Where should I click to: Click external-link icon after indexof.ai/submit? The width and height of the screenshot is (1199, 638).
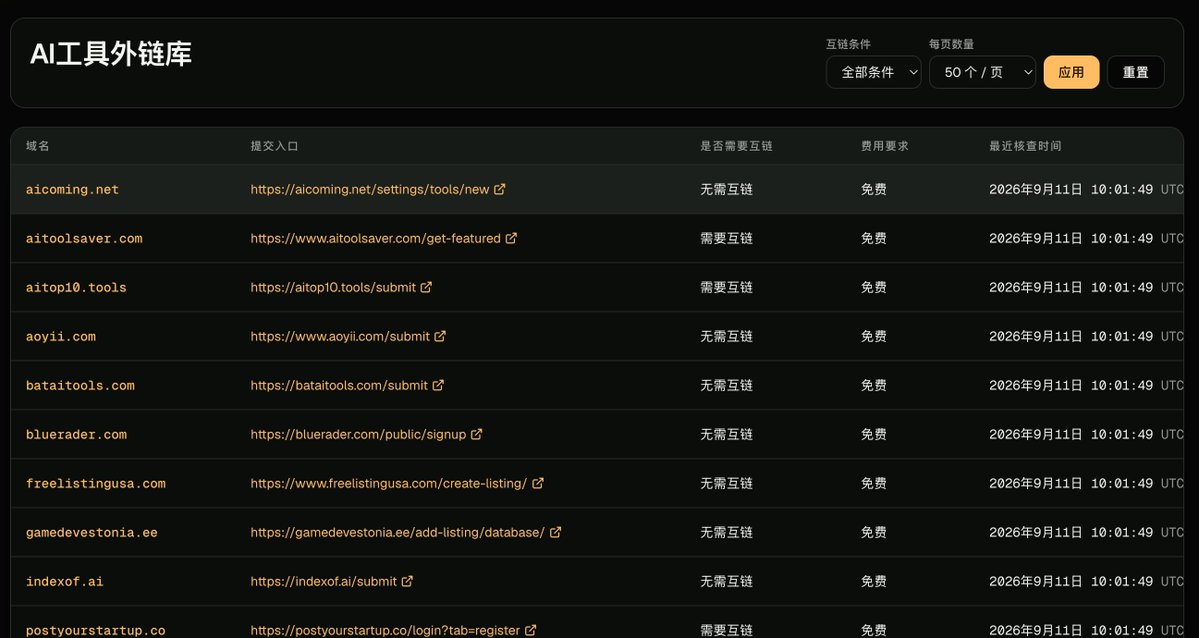pos(408,581)
